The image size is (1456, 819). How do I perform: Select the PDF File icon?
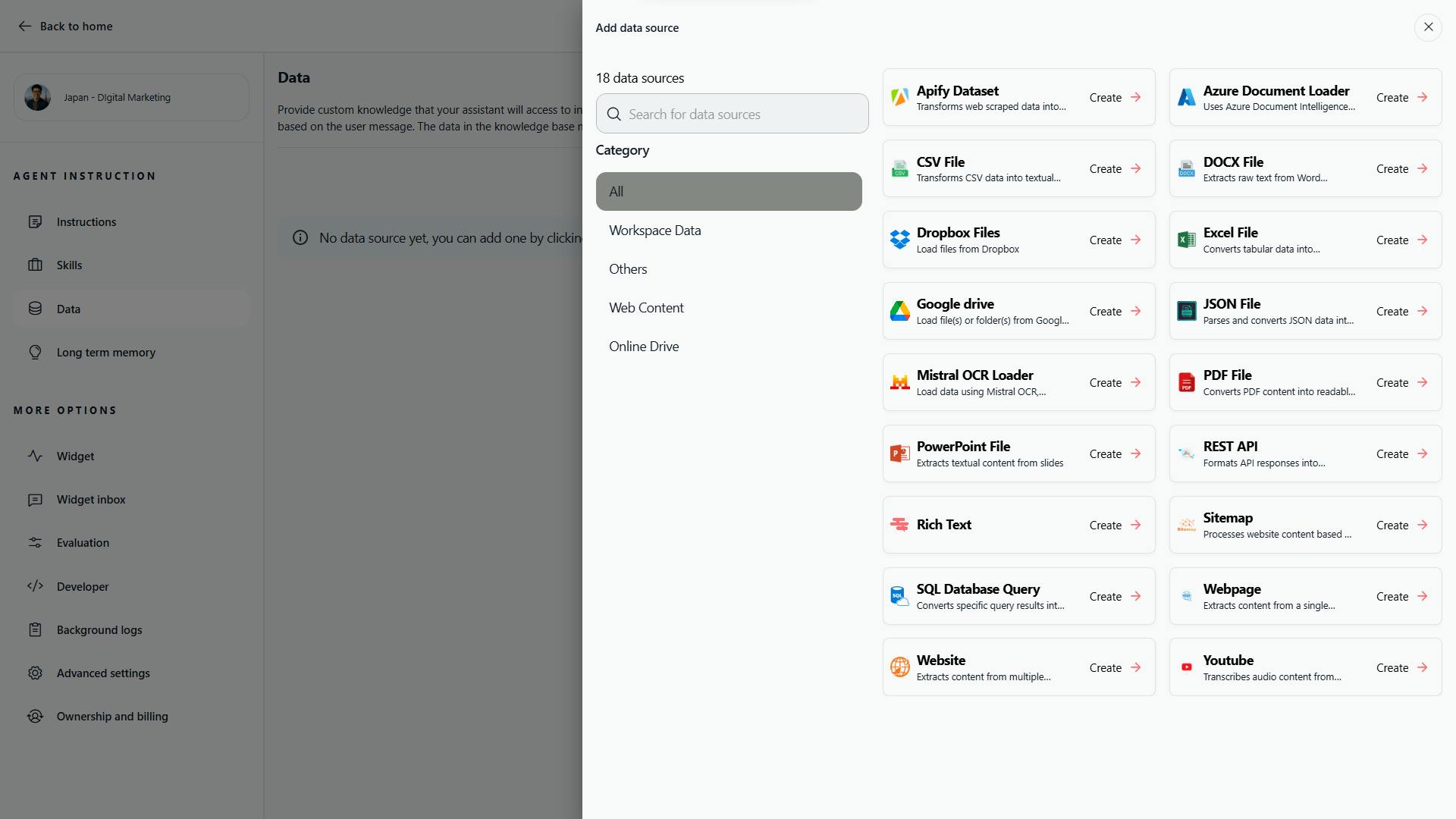[1187, 382]
